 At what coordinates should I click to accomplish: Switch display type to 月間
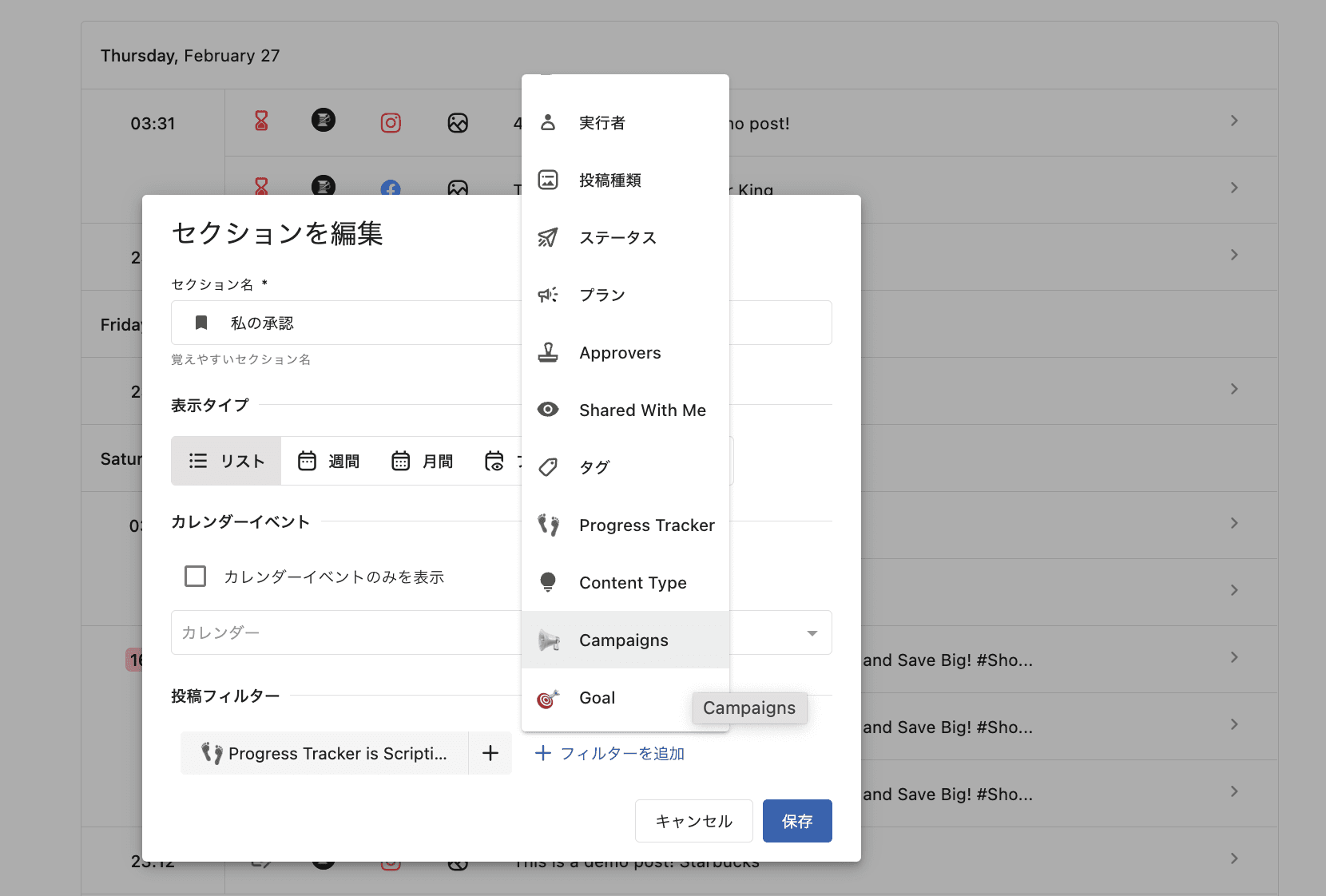422,461
